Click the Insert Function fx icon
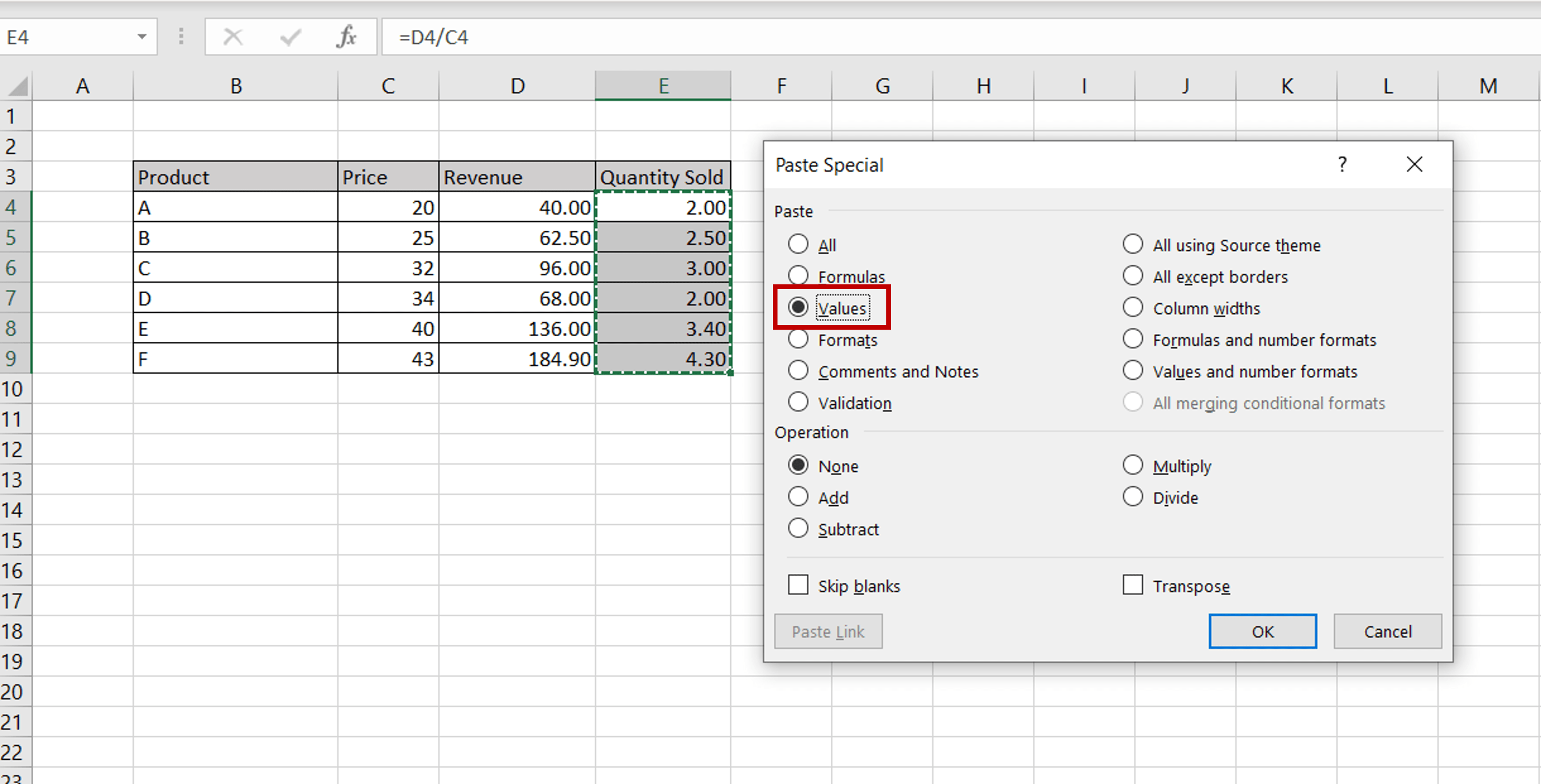1541x784 pixels. point(346,37)
